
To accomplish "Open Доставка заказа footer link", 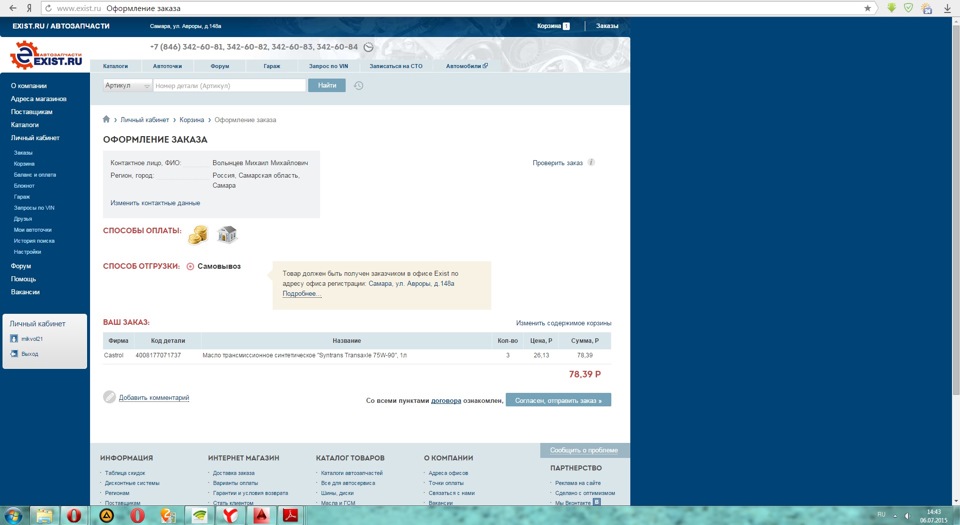I will coord(233,473).
